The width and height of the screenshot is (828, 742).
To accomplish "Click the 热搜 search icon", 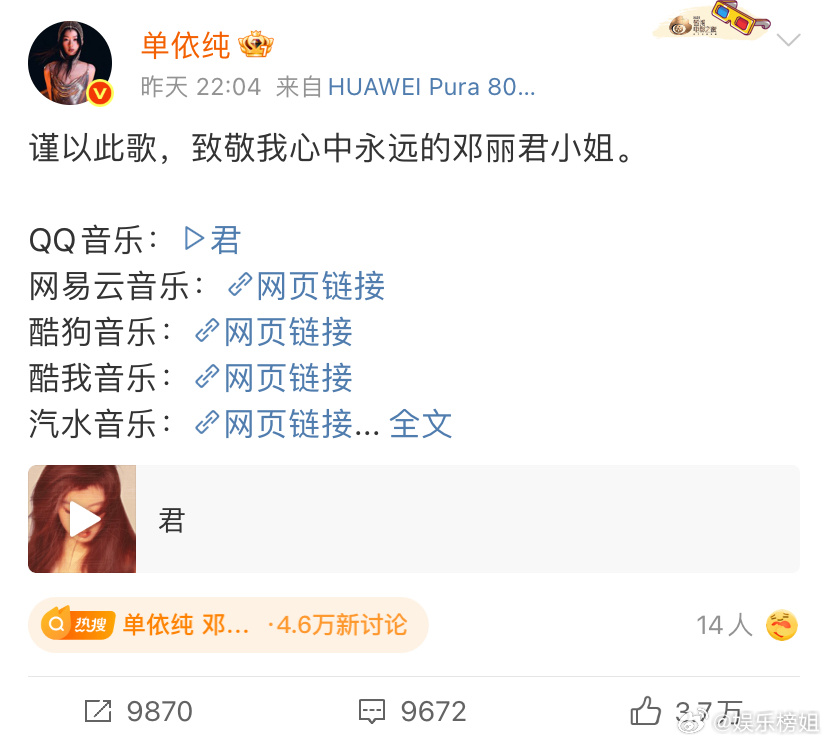I will [x=56, y=624].
